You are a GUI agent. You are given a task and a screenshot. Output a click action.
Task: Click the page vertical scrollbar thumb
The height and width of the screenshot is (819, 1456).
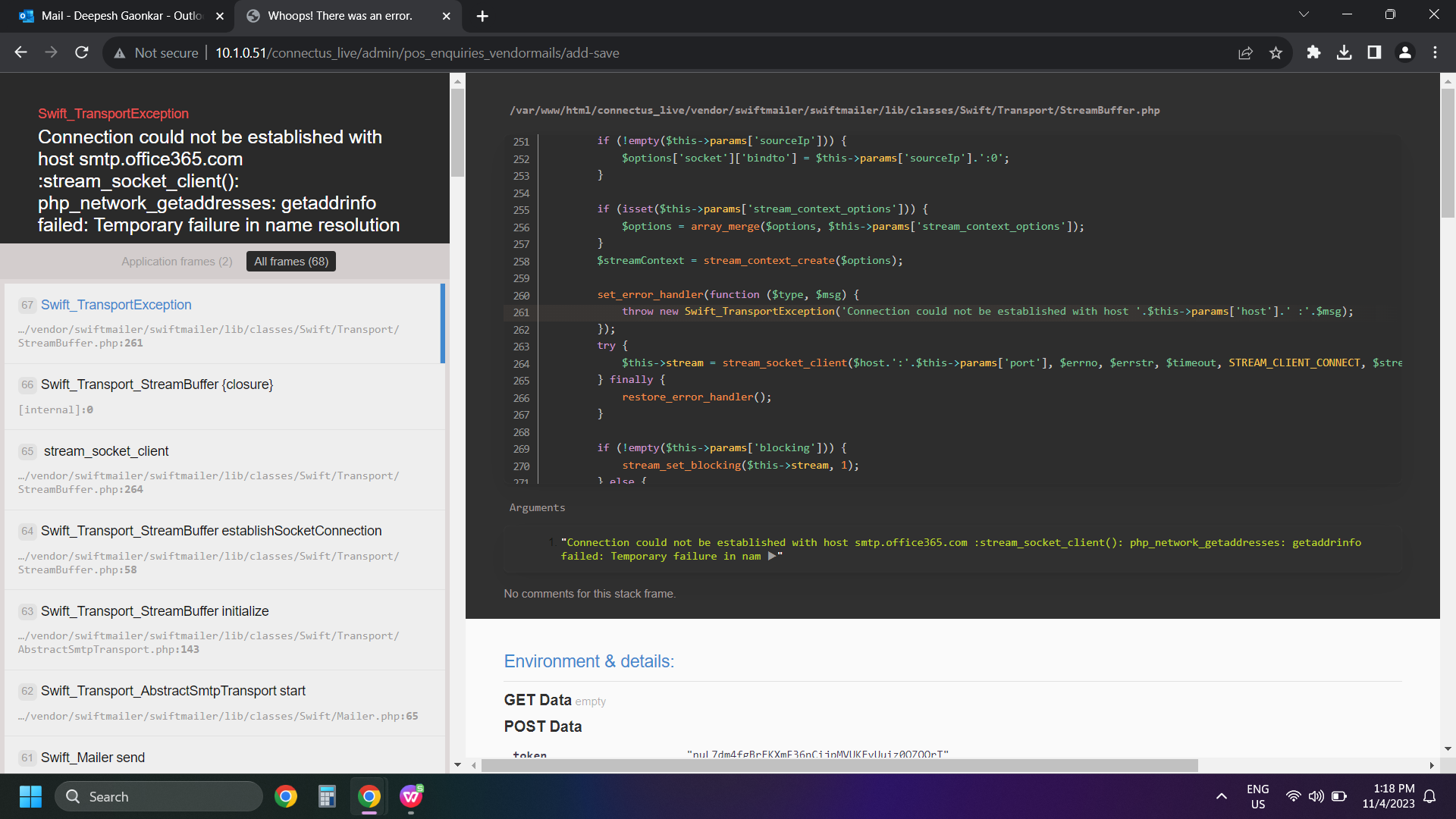point(1448,152)
